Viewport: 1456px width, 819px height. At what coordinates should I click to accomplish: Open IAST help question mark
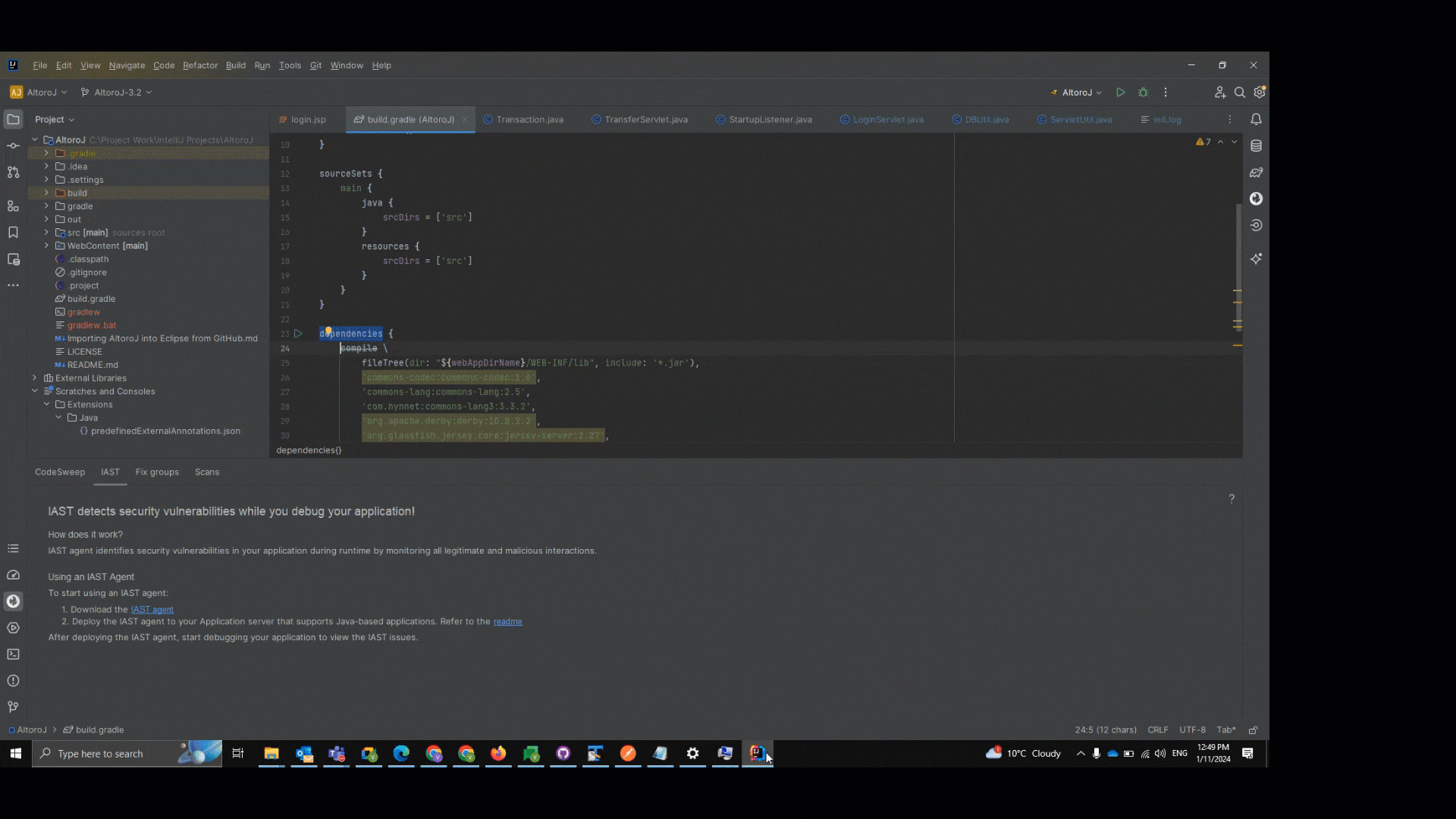coord(1232,499)
